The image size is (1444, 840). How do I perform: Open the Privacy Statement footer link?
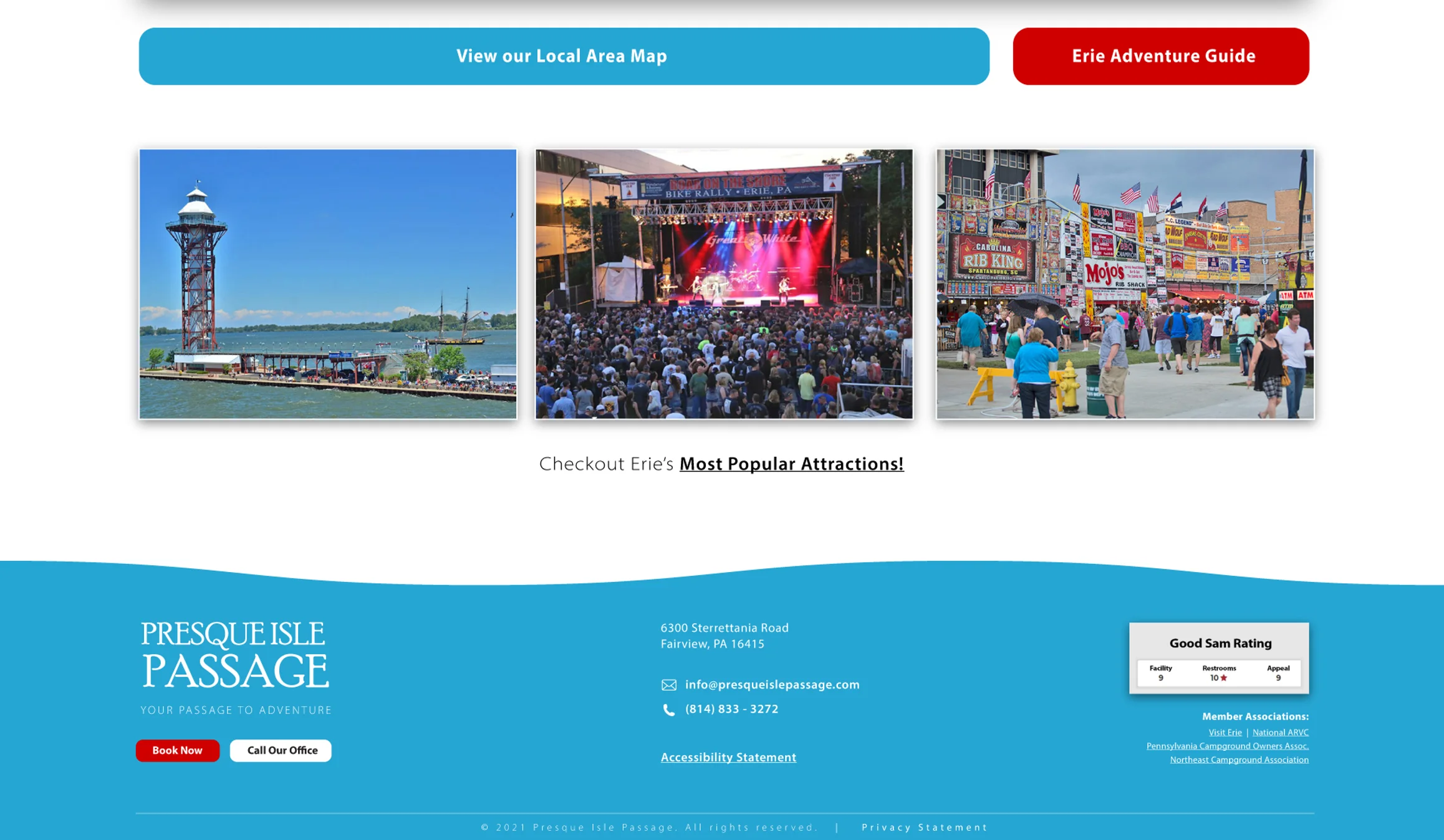point(924,828)
